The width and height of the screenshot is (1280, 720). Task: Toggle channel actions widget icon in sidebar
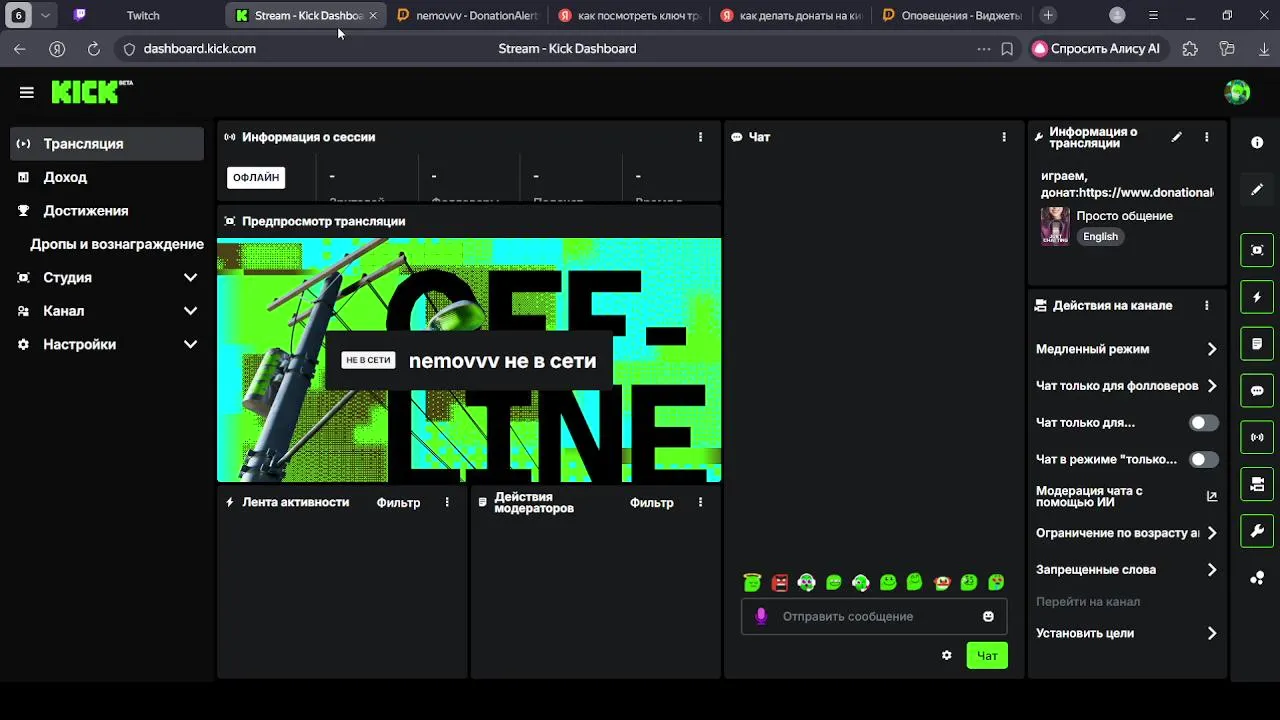(1257, 484)
